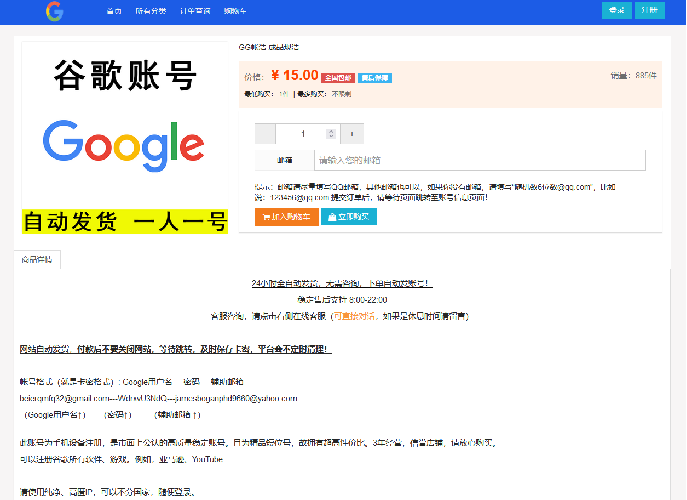Click the quantity field spinner arrows
The height and width of the screenshot is (500, 687).
[x=331, y=134]
